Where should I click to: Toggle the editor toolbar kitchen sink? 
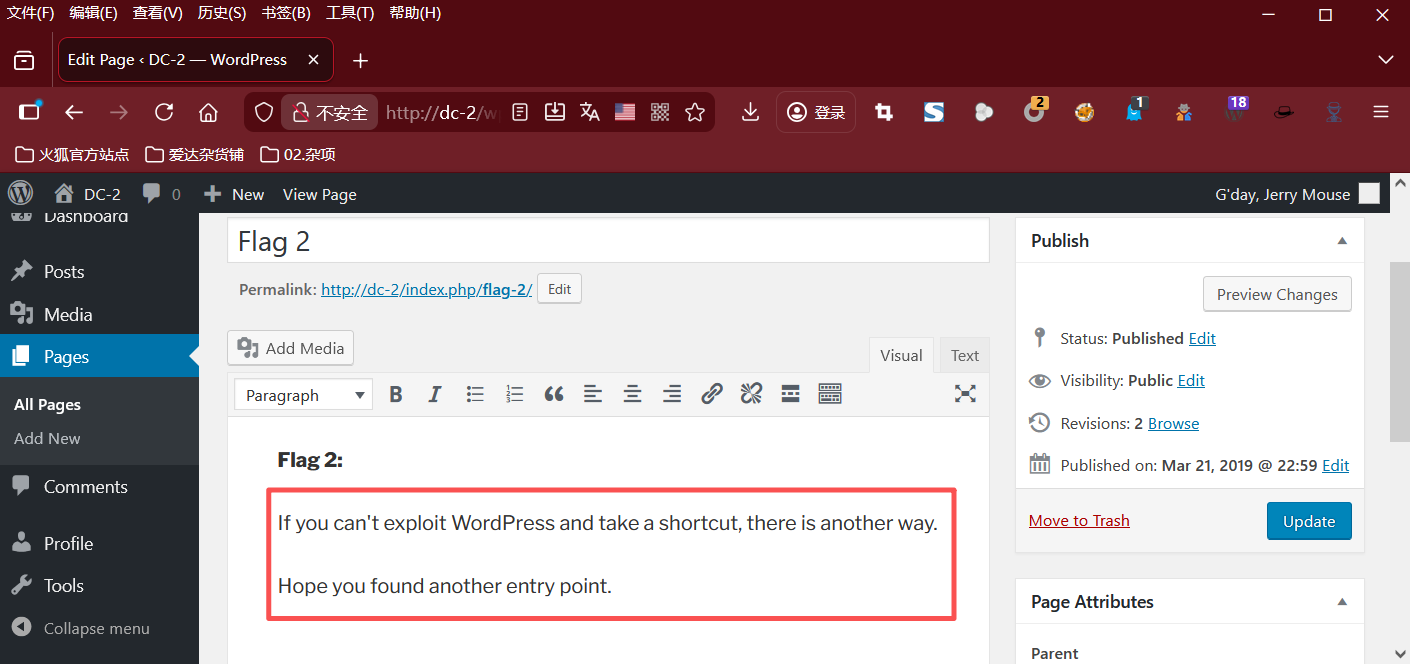[x=830, y=394]
